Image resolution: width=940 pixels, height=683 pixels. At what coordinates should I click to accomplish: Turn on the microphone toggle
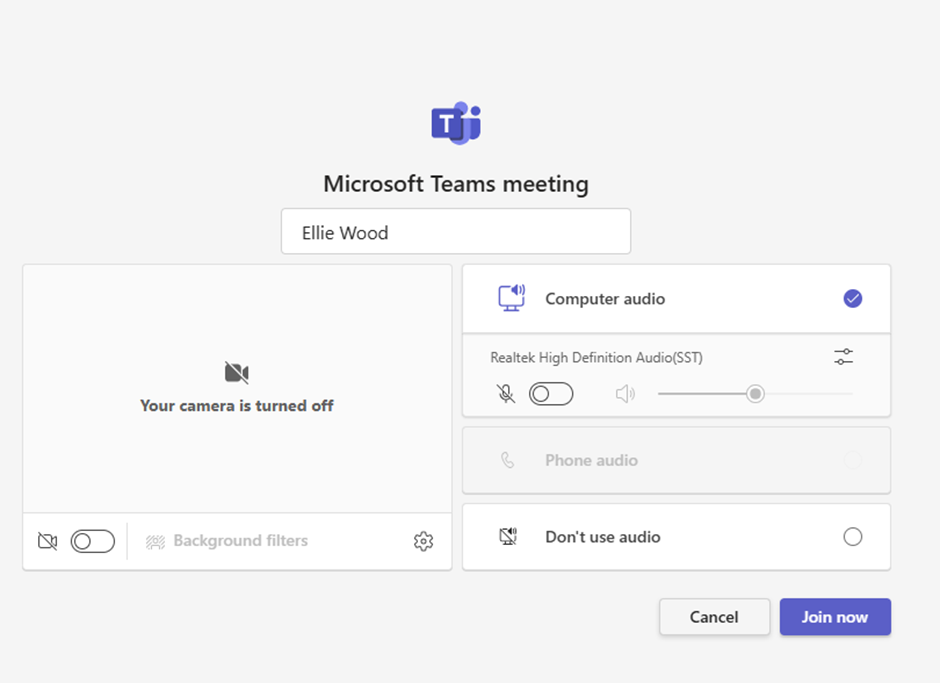[x=551, y=394]
